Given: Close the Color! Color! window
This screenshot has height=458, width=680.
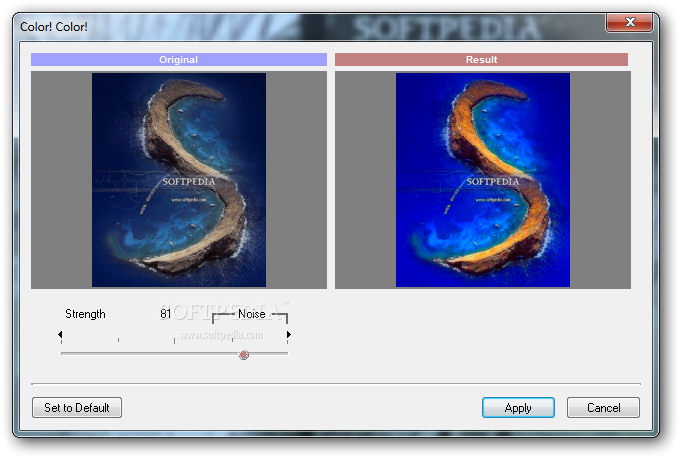Looking at the screenshot, I should 630,22.
